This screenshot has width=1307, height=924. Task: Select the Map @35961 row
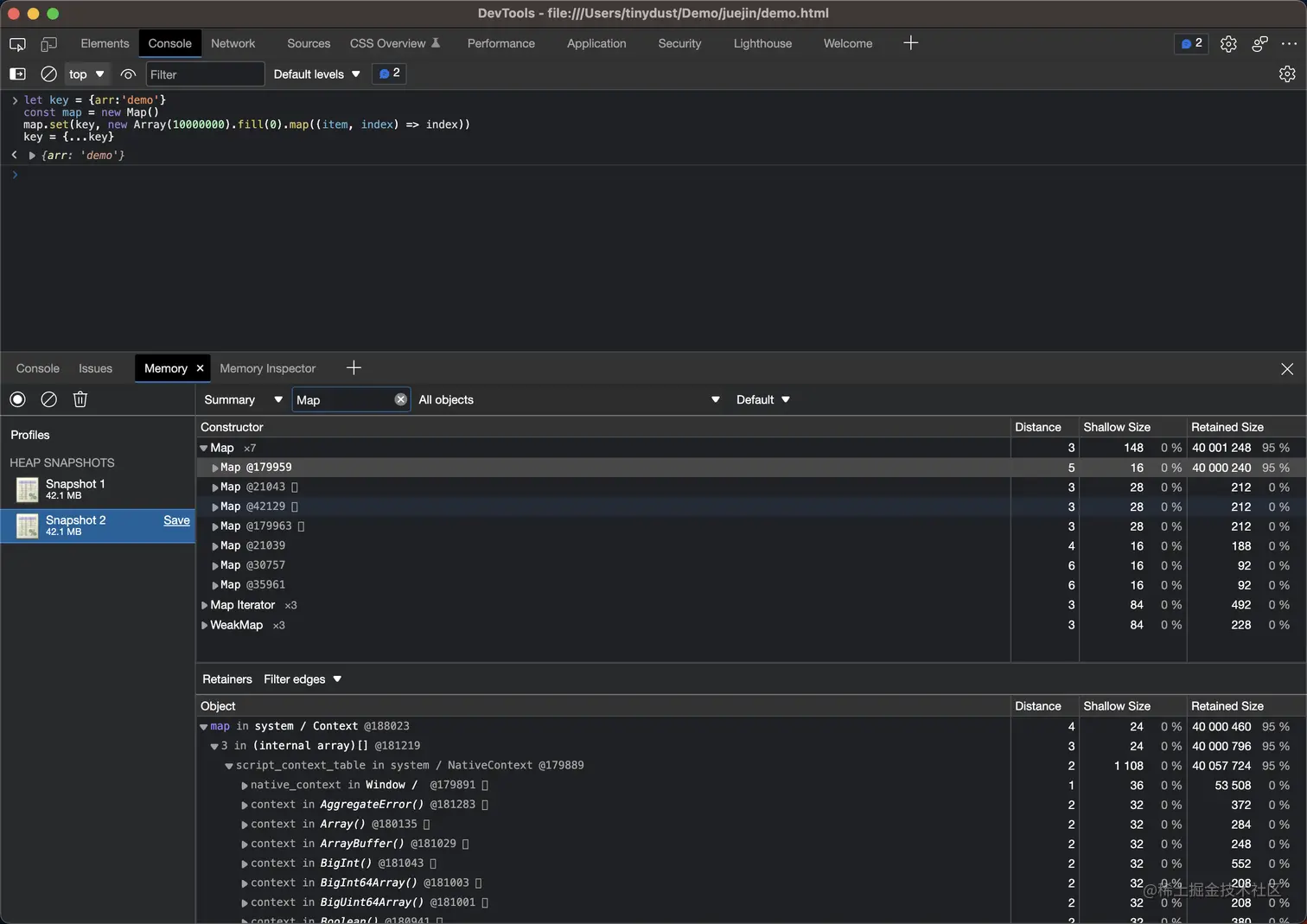click(x=751, y=585)
